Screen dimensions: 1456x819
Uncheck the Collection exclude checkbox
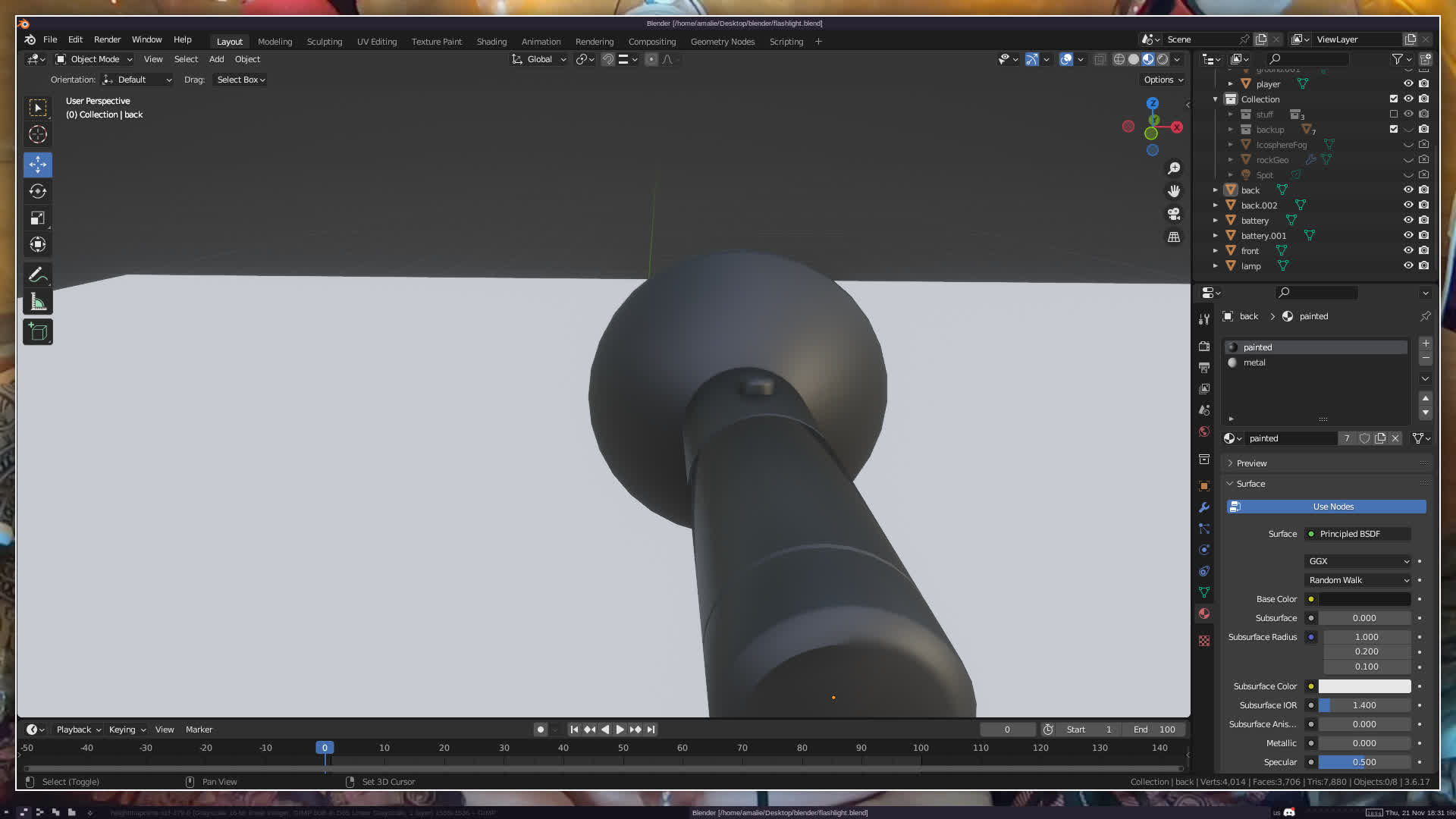pos(1394,99)
